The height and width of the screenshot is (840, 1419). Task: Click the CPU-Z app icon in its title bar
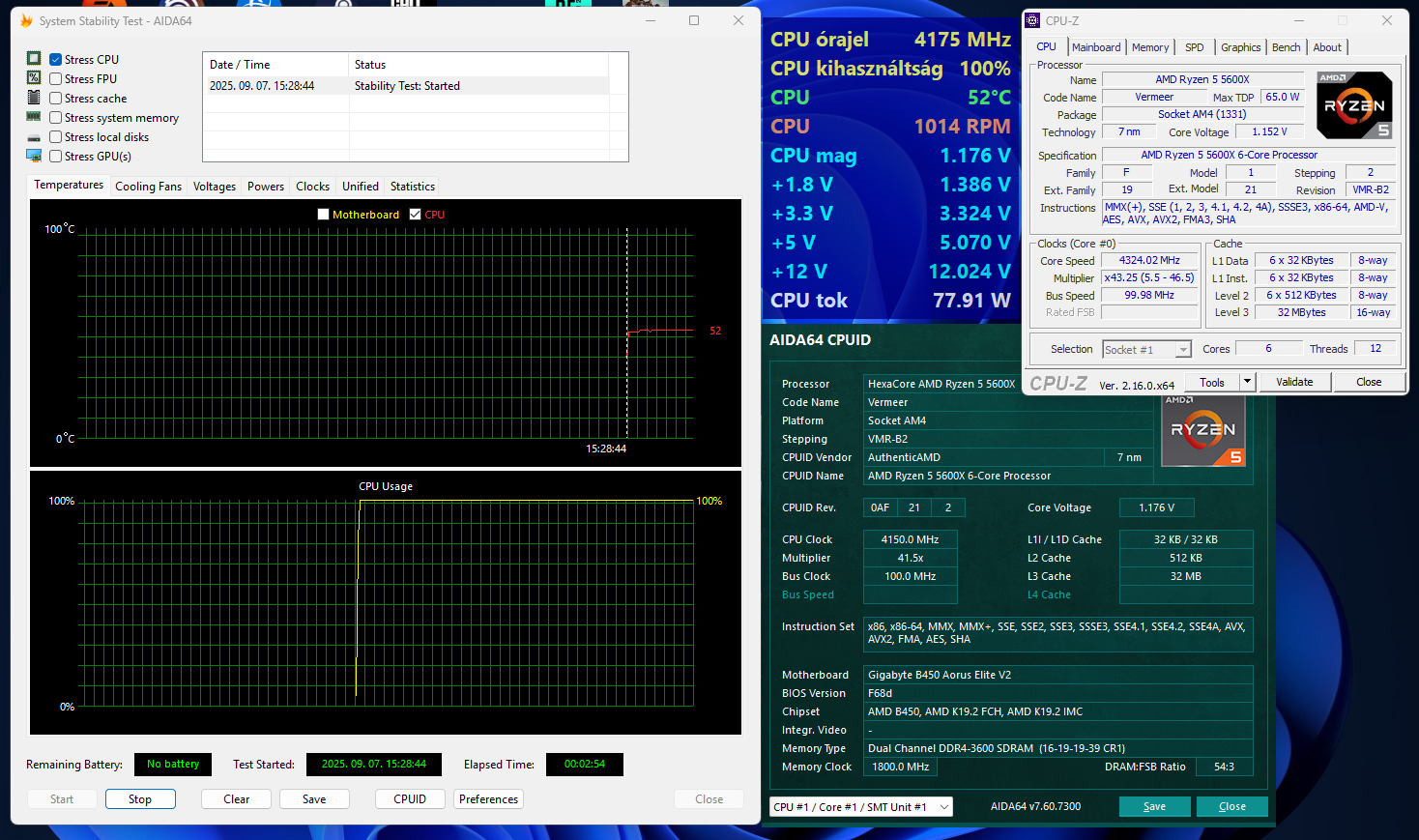pos(1032,20)
